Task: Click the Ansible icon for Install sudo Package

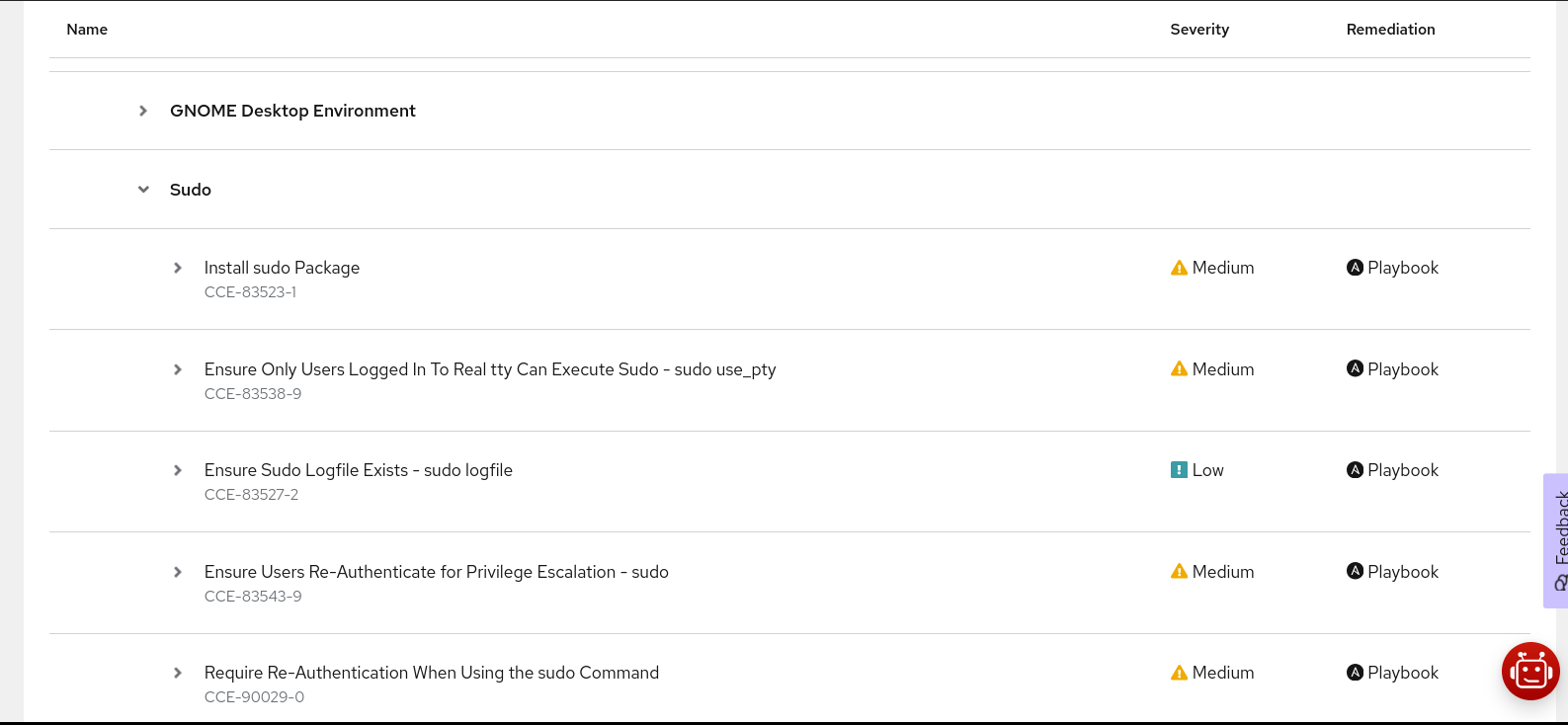Action: pyautogui.click(x=1355, y=268)
